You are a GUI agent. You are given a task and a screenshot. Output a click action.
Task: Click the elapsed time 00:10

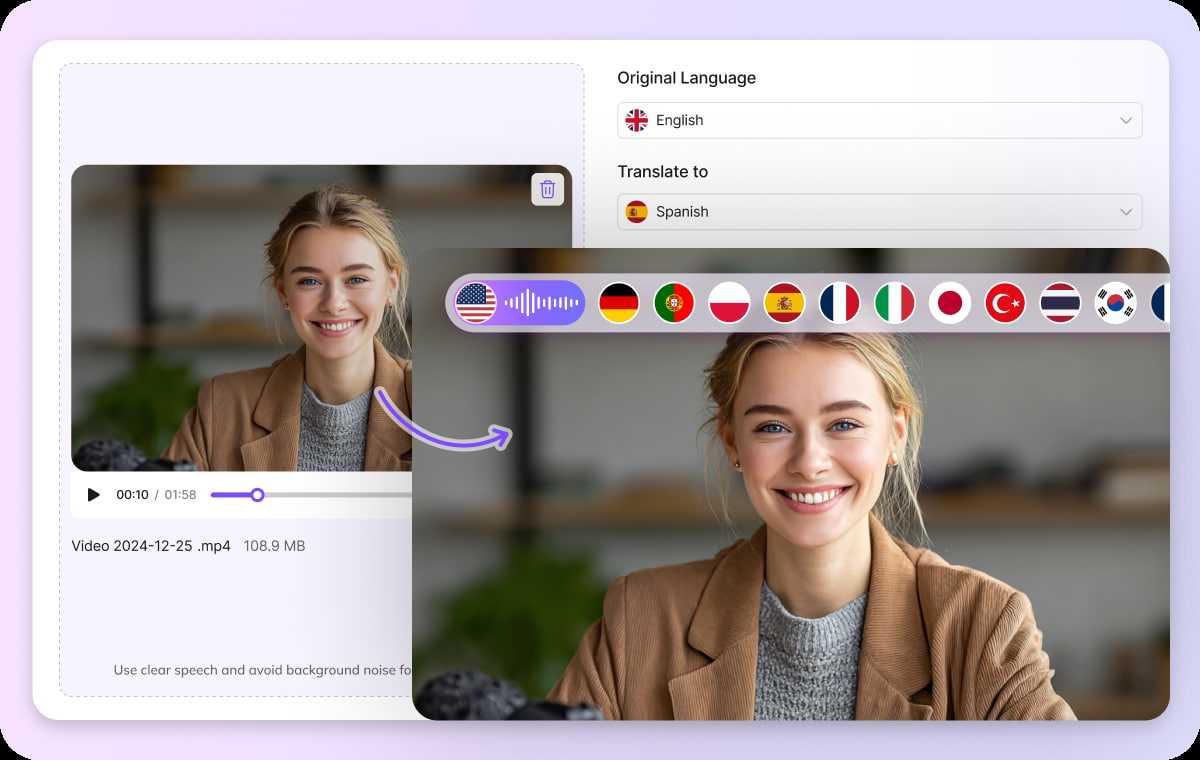[132, 495]
